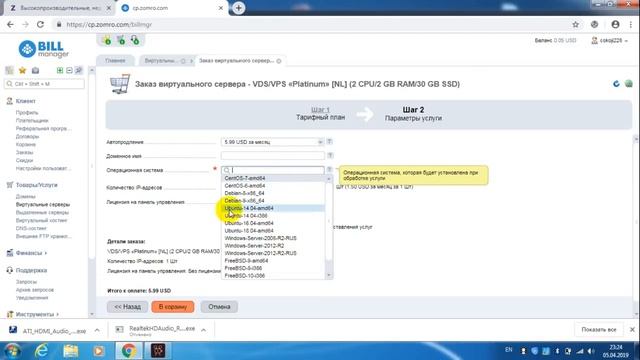
Task: Open Корзина in the sidebar
Action: pyautogui.click(x=26, y=144)
